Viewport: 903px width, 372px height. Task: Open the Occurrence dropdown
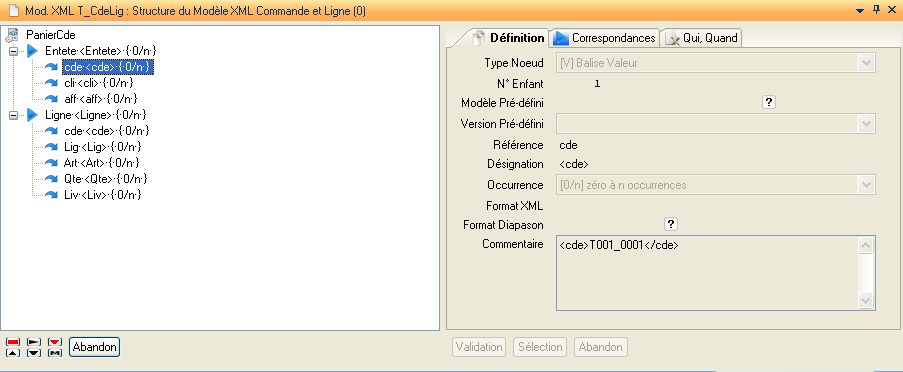tap(866, 185)
